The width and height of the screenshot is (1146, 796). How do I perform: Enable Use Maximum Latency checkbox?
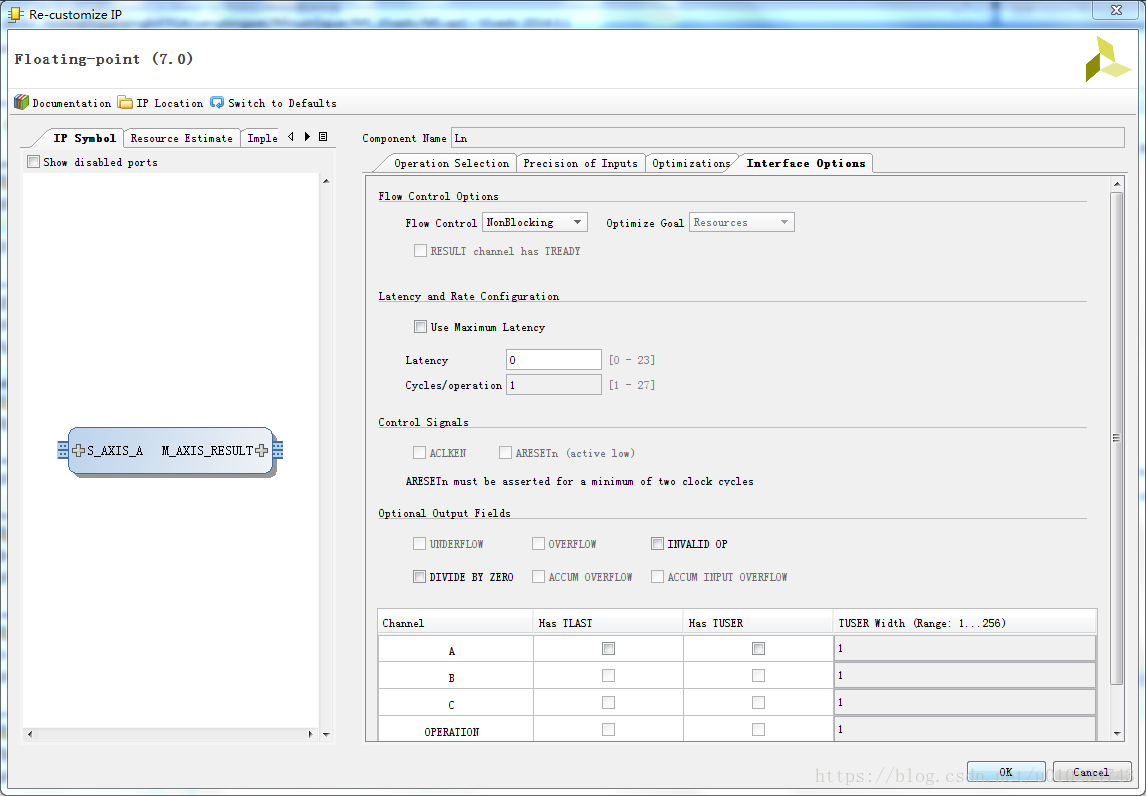(x=420, y=327)
